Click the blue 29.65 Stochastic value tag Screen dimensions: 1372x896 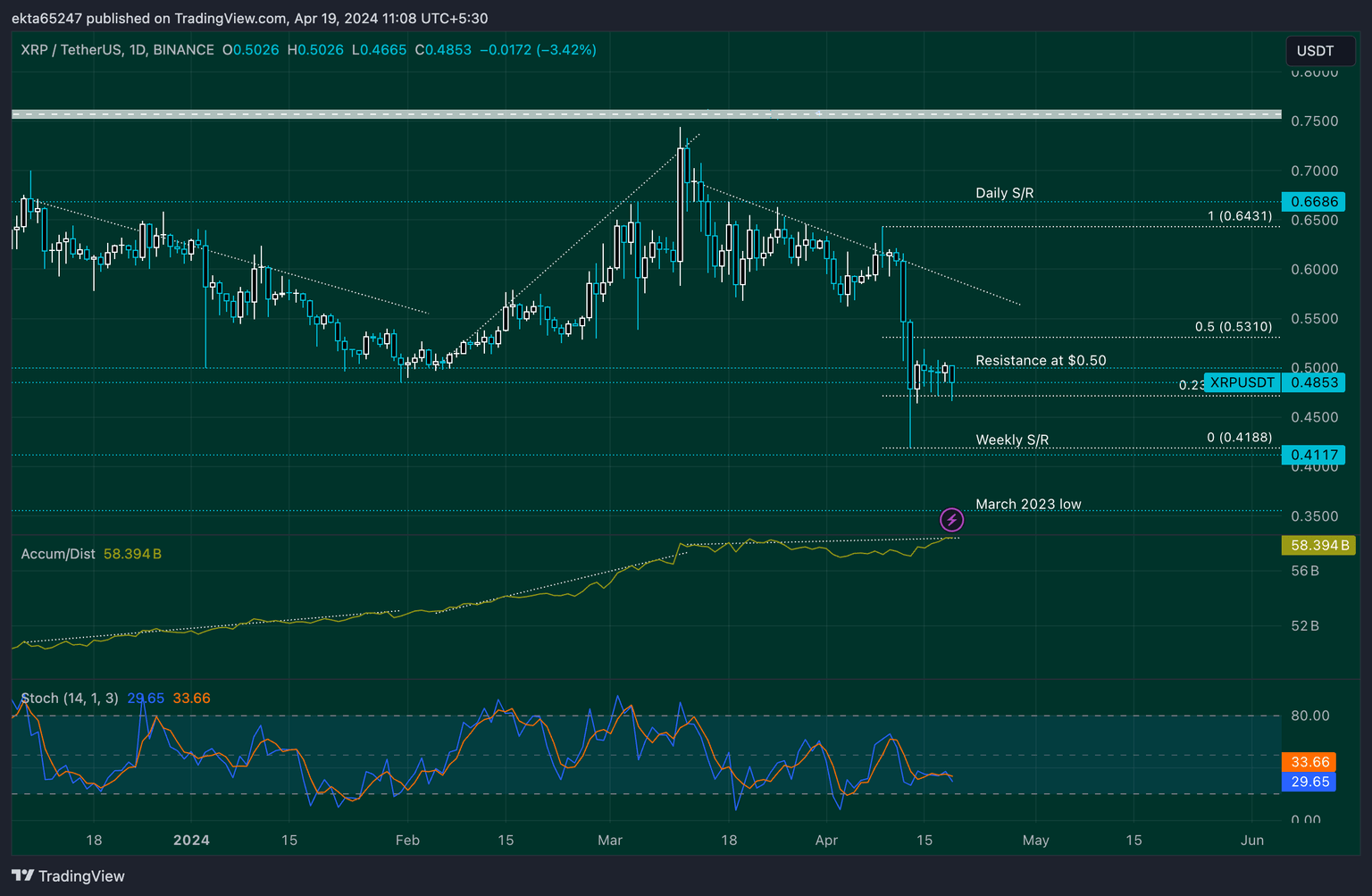point(1308,782)
